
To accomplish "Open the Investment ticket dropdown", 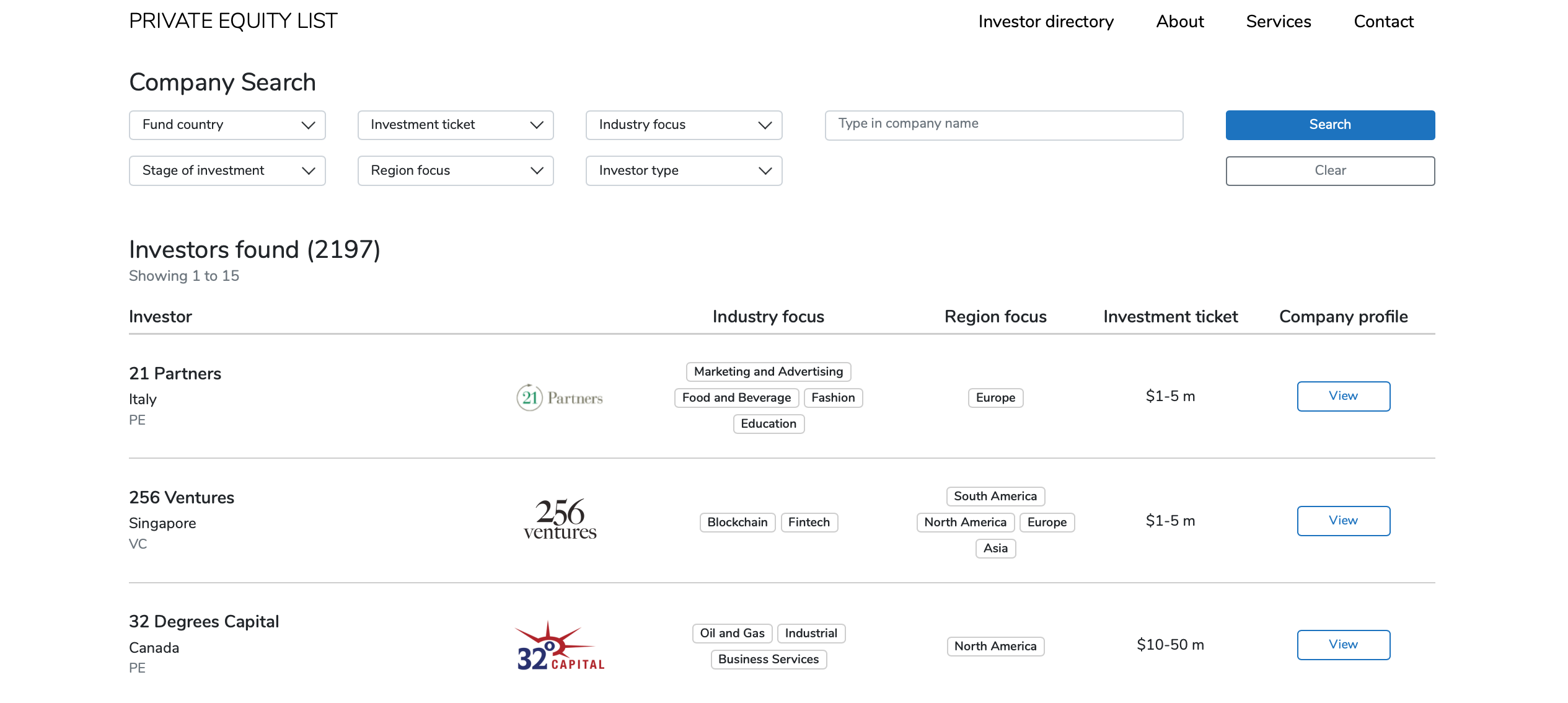I will 455,125.
